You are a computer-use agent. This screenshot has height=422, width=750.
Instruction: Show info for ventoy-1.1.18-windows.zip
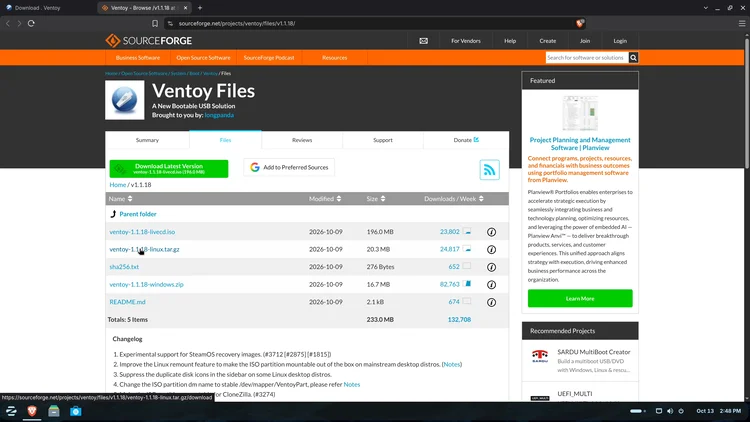(x=491, y=285)
